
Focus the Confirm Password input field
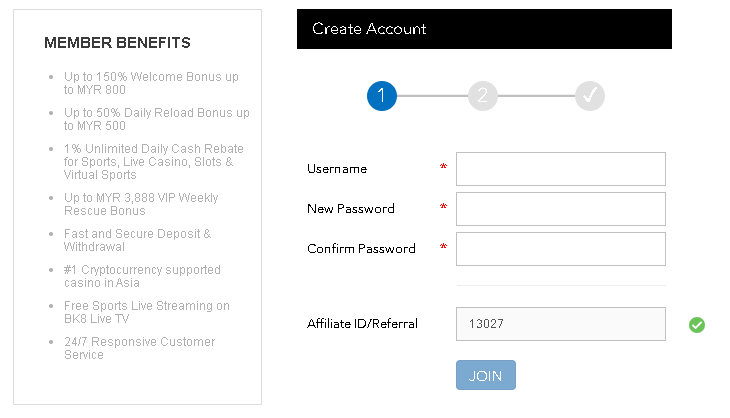[561, 249]
